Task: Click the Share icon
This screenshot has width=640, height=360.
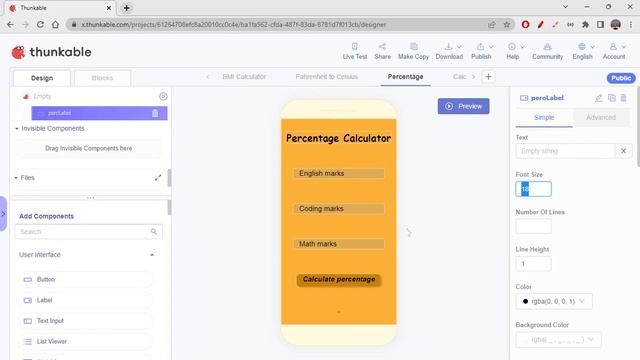Action: coord(382,47)
